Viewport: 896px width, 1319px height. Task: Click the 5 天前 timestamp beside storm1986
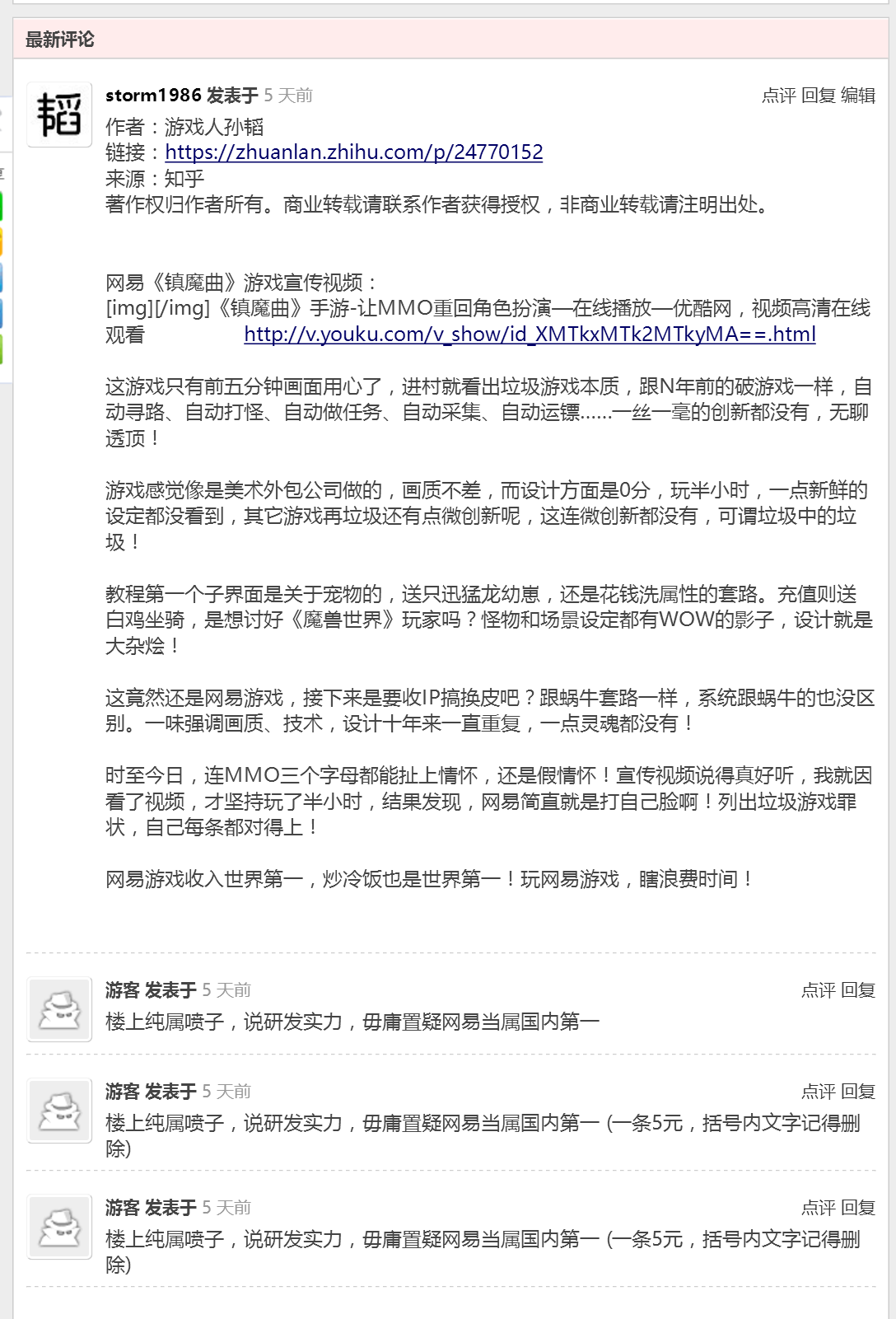click(288, 96)
